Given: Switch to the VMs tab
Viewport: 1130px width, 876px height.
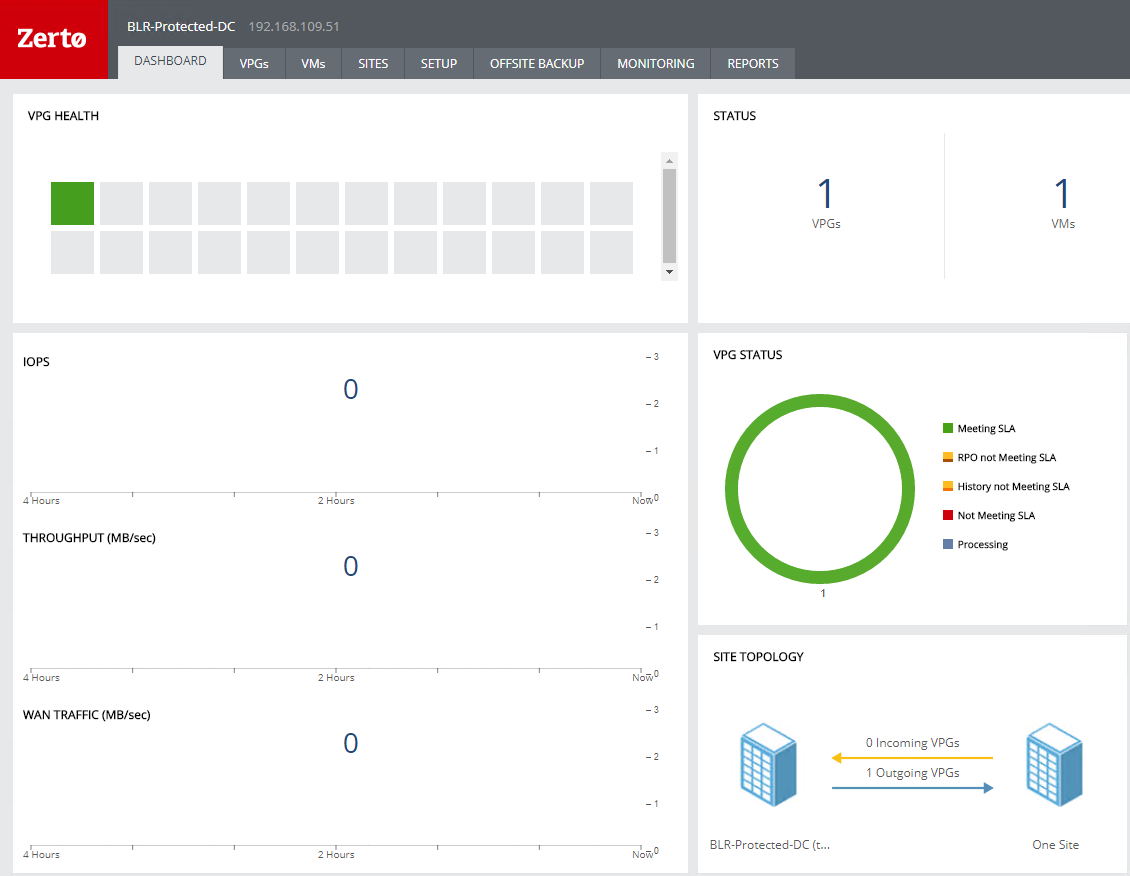Looking at the screenshot, I should click(x=313, y=63).
